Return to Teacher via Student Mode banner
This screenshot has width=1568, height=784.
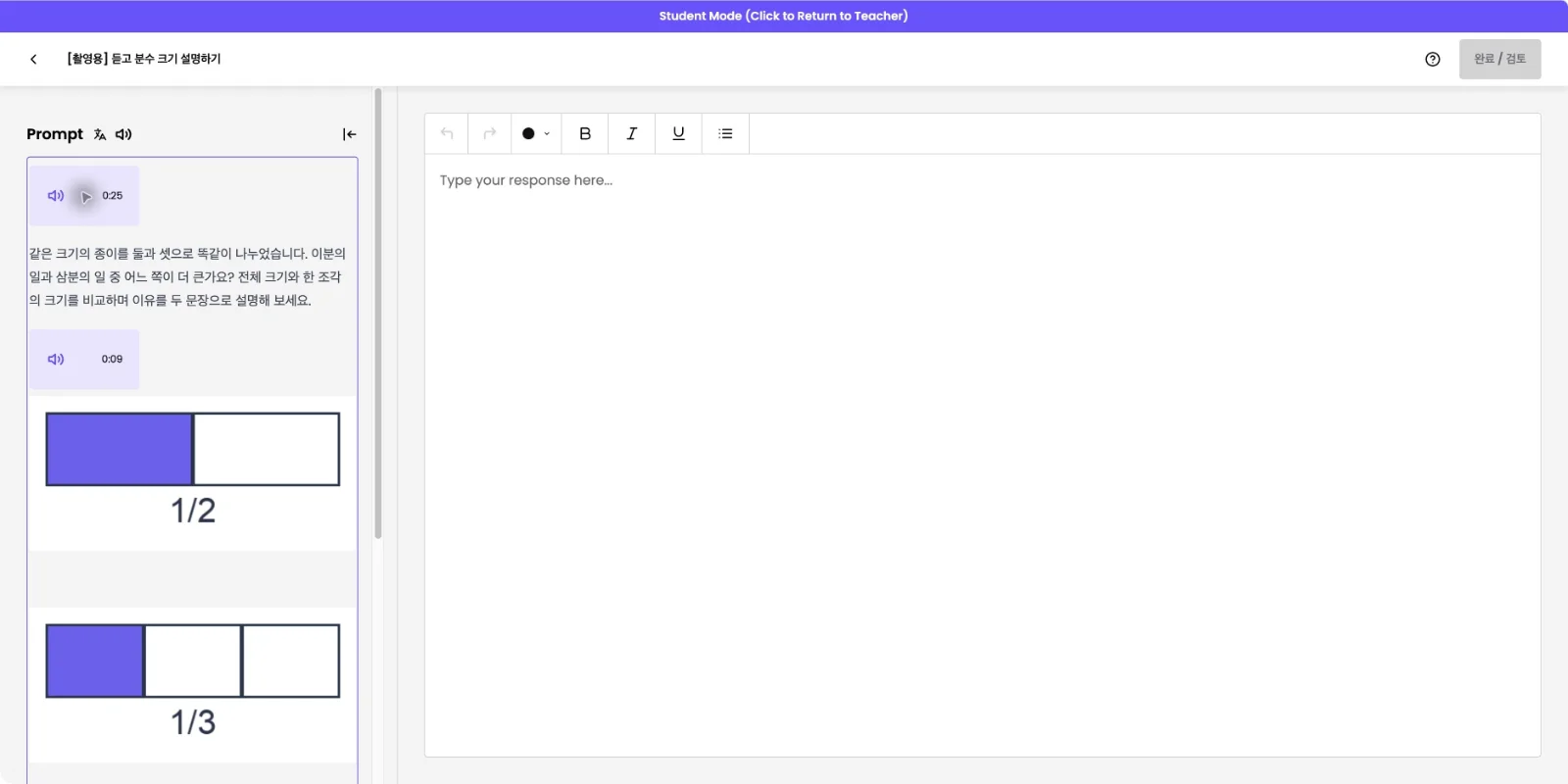pyautogui.click(x=784, y=16)
